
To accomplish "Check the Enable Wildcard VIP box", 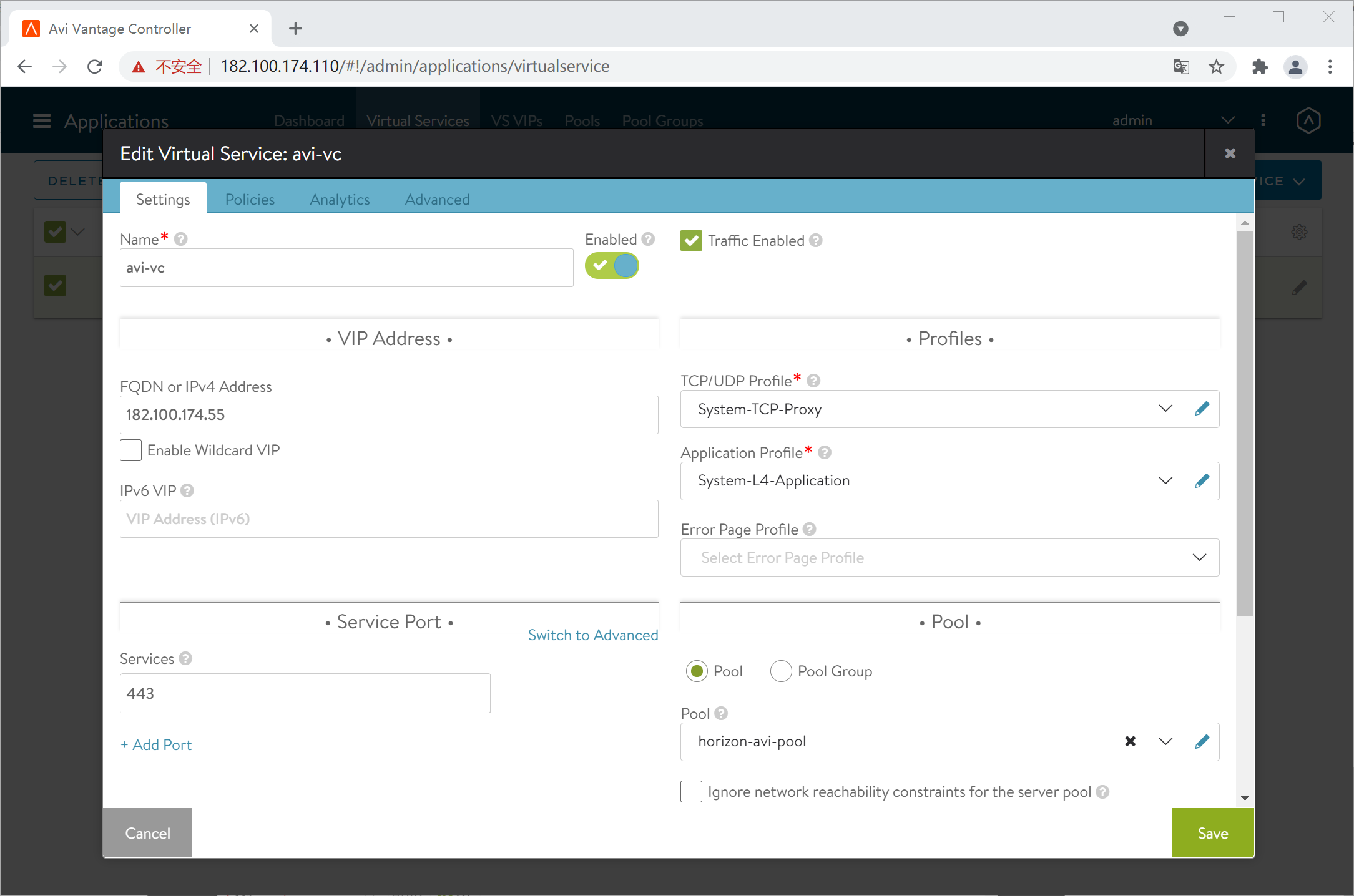I will click(x=130, y=450).
